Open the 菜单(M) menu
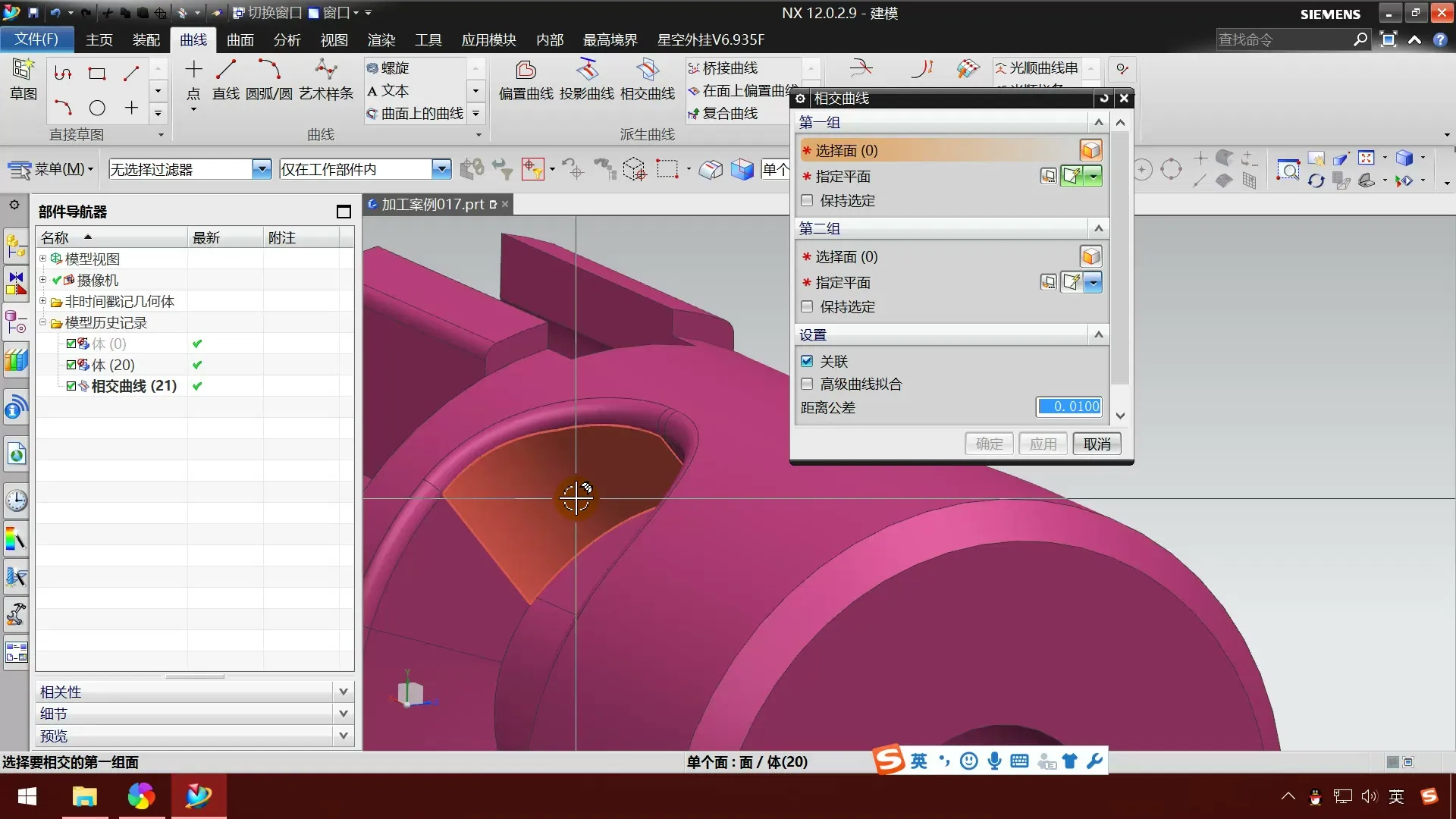This screenshot has width=1456, height=819. [x=61, y=168]
